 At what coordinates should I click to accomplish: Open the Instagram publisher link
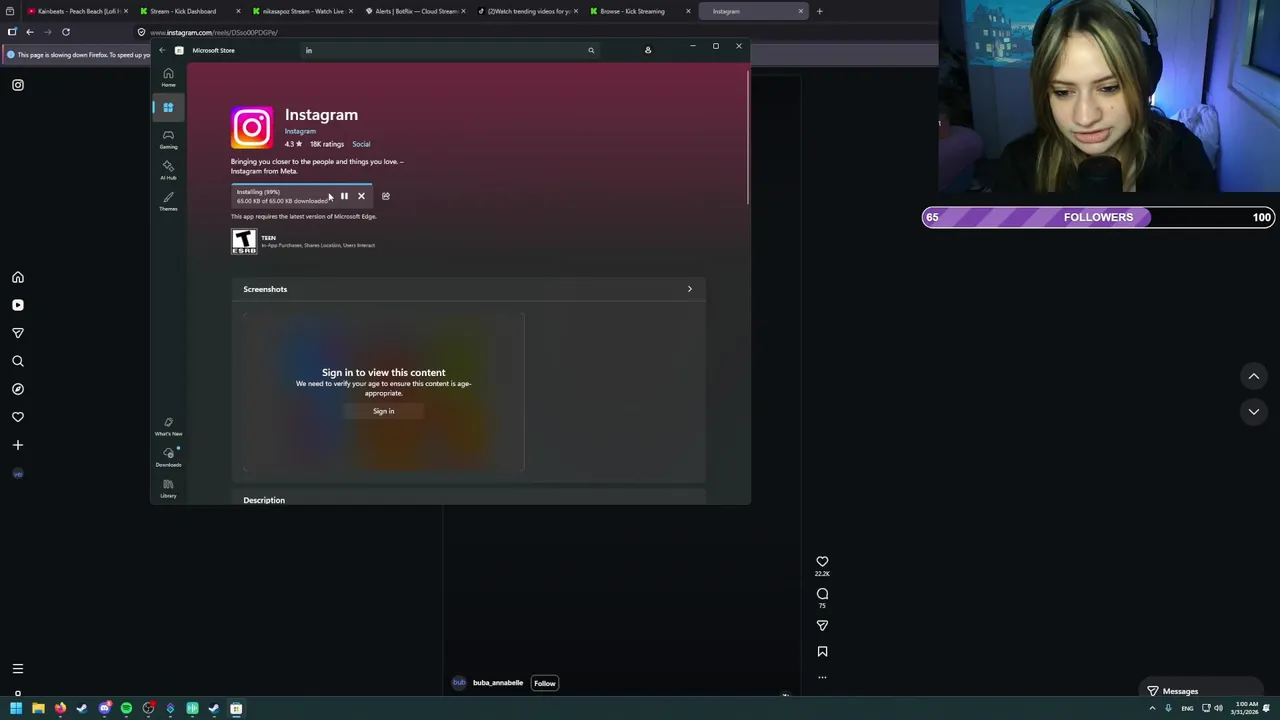tap(300, 131)
